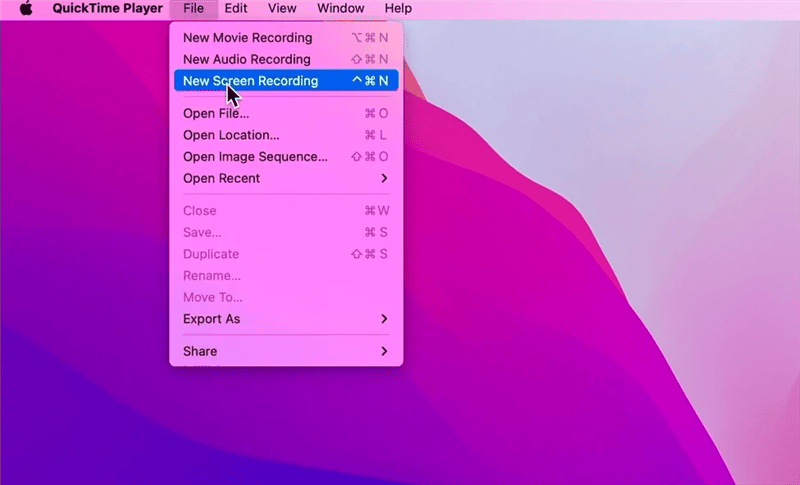The image size is (800, 485).
Task: Open the View menu
Action: point(282,8)
